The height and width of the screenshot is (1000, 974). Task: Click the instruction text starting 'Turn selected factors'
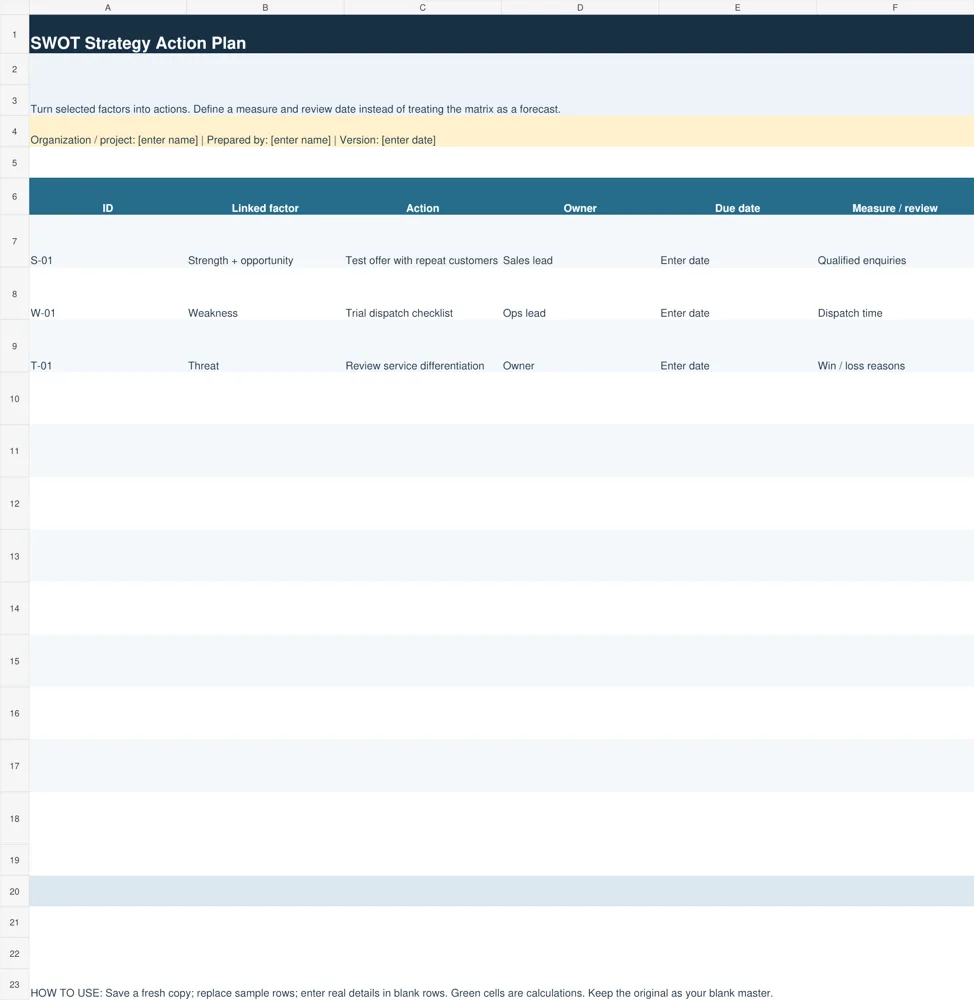point(295,109)
